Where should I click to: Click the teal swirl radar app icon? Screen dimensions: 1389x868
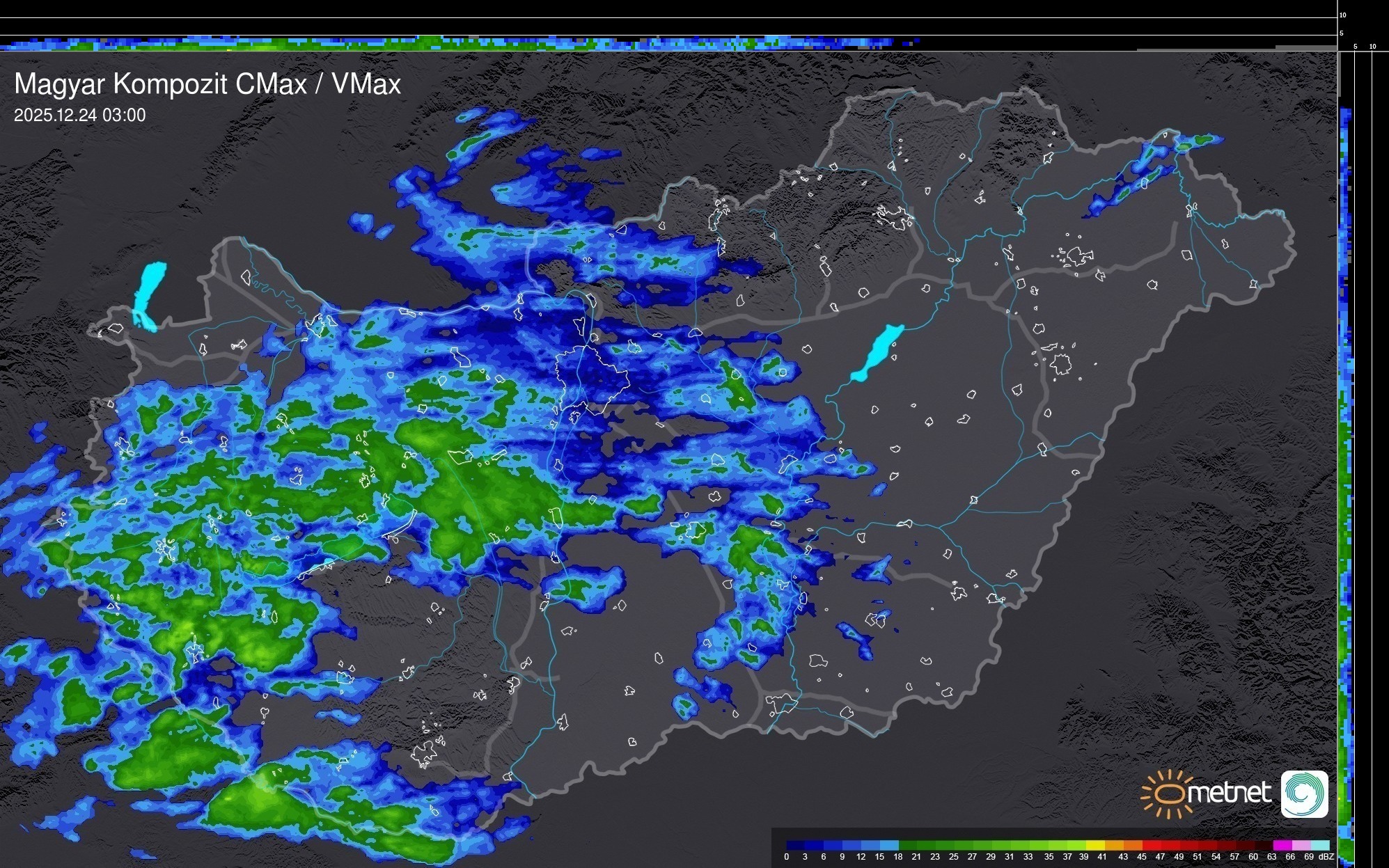[x=1304, y=794]
